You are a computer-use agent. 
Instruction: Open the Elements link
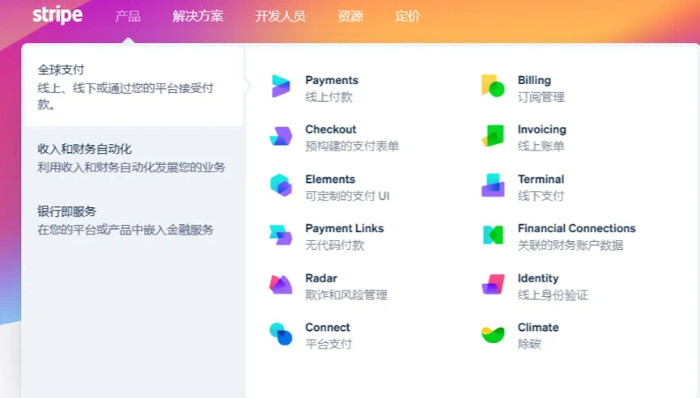330,179
